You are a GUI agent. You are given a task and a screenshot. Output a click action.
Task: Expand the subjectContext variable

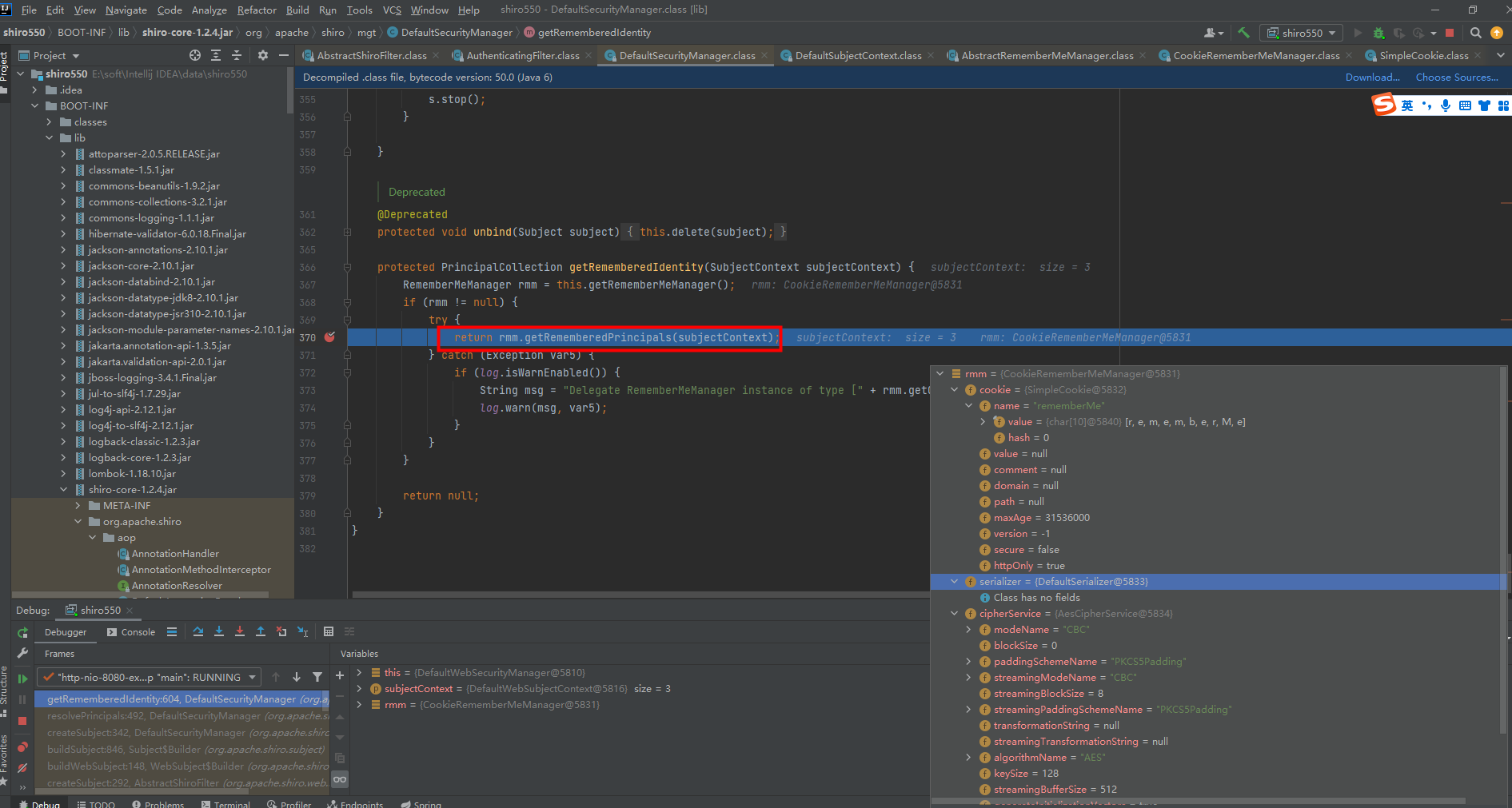tap(359, 688)
